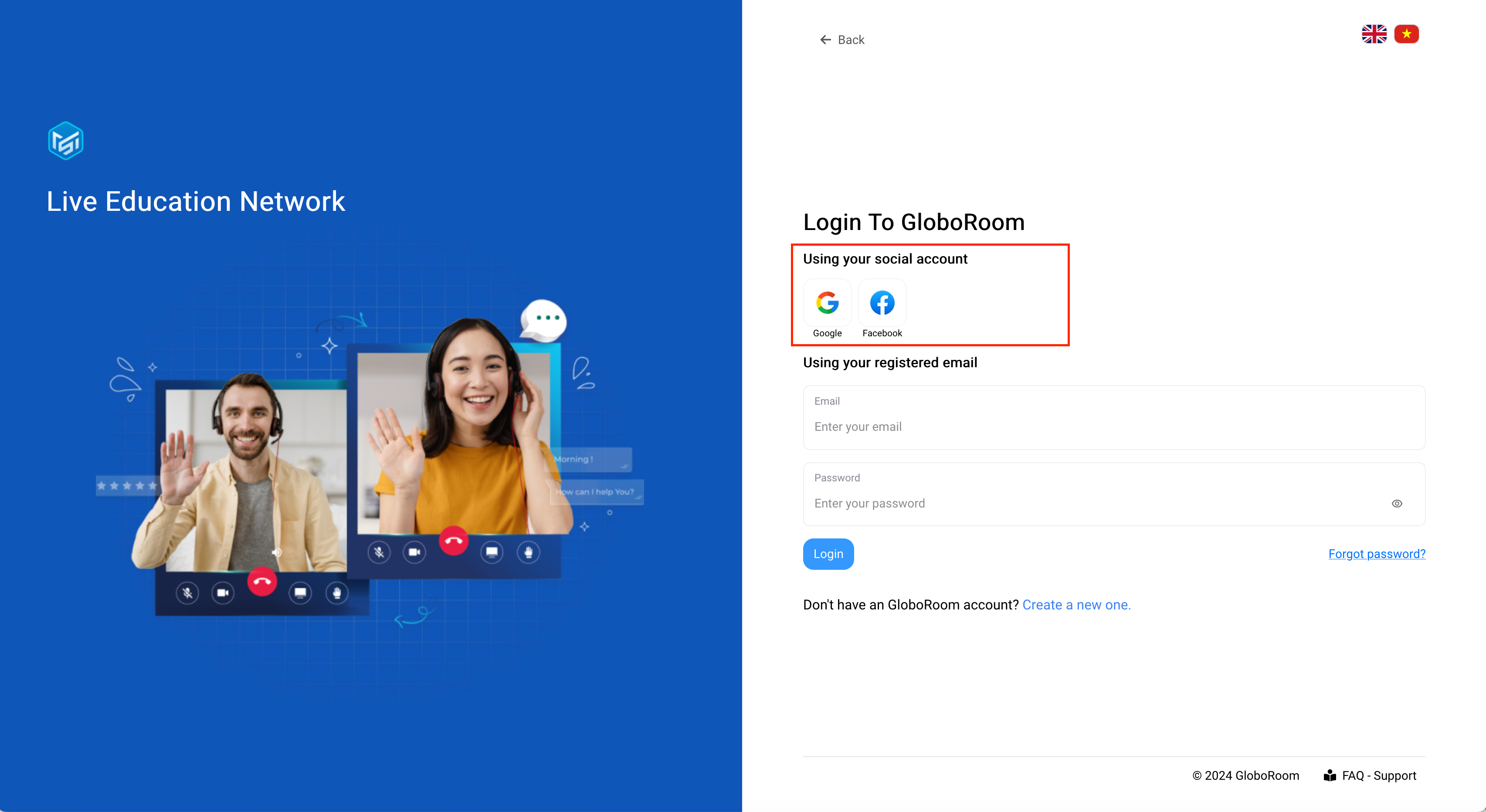This screenshot has width=1486, height=812.
Task: Click the FAQ support reader icon
Action: point(1330,775)
